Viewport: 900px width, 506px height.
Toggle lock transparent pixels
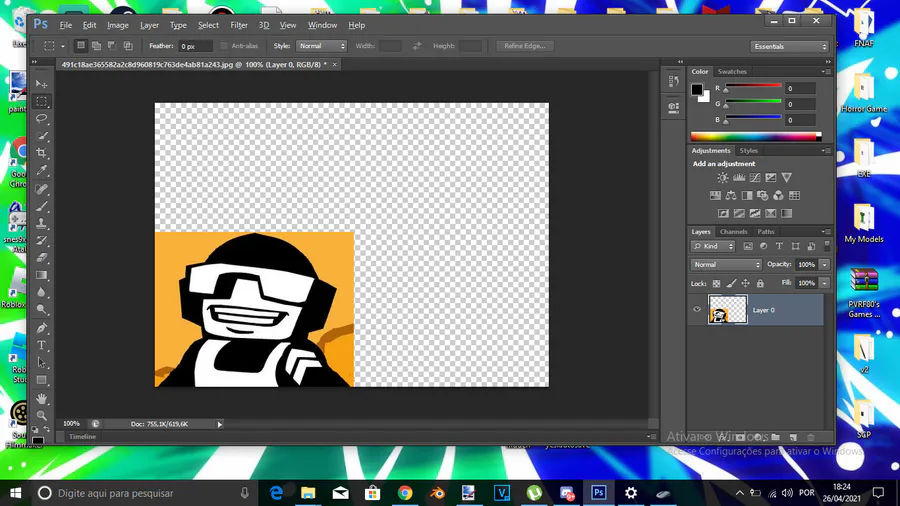(x=716, y=283)
